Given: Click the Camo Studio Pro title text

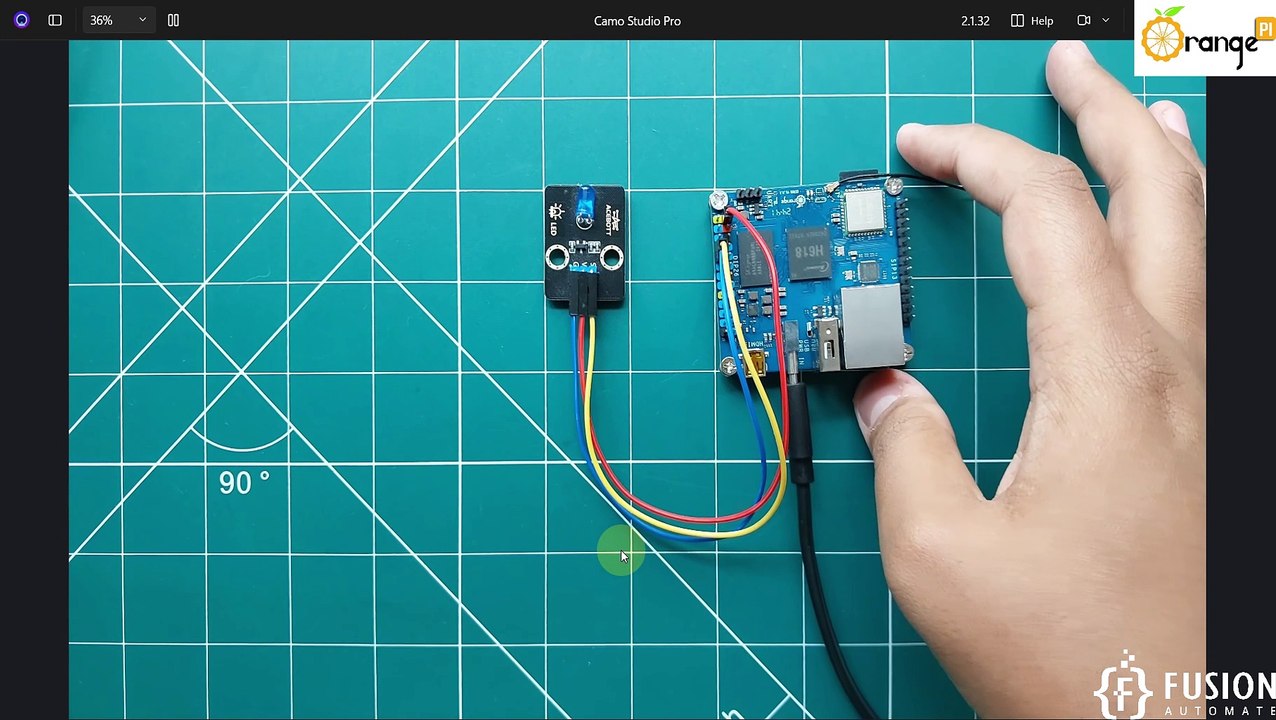Looking at the screenshot, I should (637, 20).
